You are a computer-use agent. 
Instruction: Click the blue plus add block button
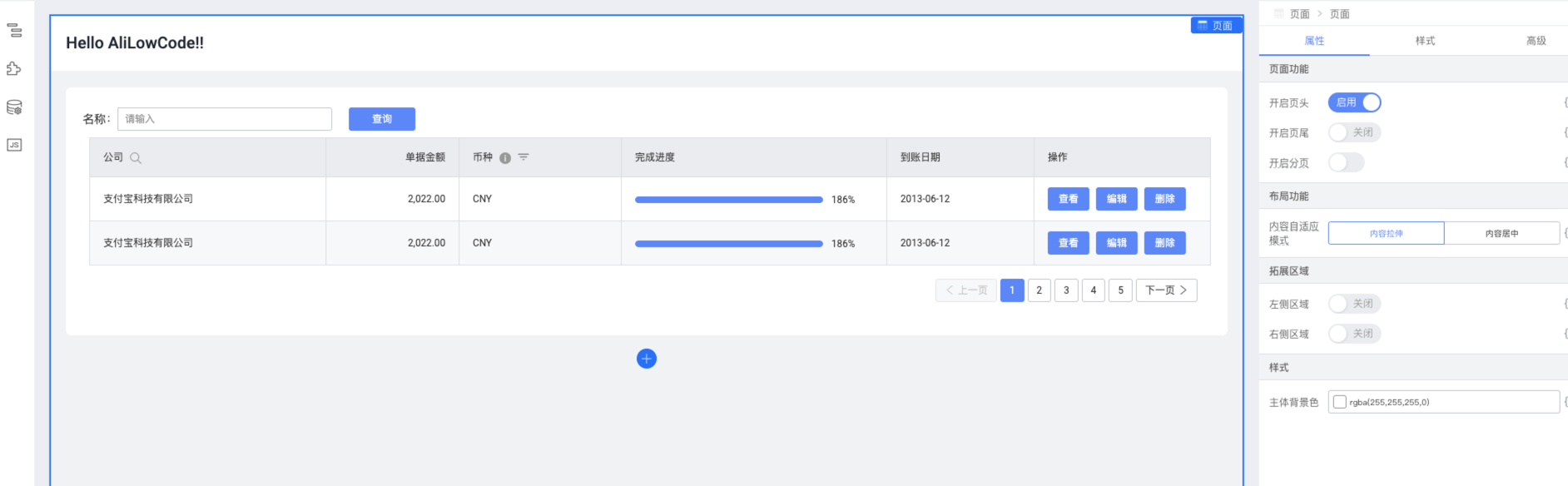click(x=647, y=359)
